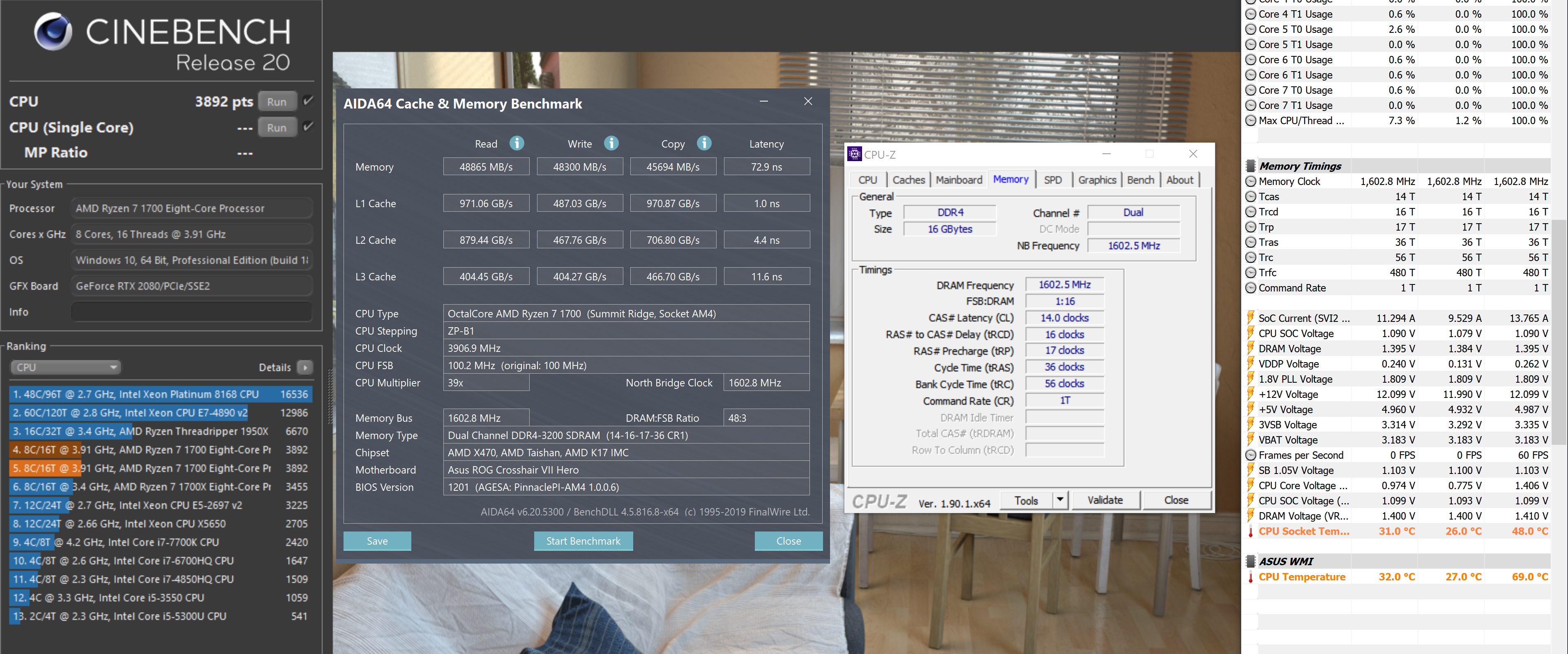This screenshot has height=654, width=1568.
Task: Click the Info text field in Cinebench
Action: (x=192, y=312)
